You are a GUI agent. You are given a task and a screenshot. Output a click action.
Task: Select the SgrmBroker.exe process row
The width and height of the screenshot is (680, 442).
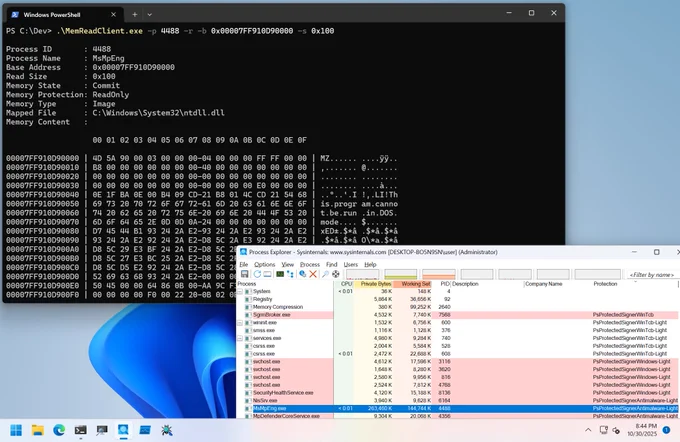coord(272,315)
